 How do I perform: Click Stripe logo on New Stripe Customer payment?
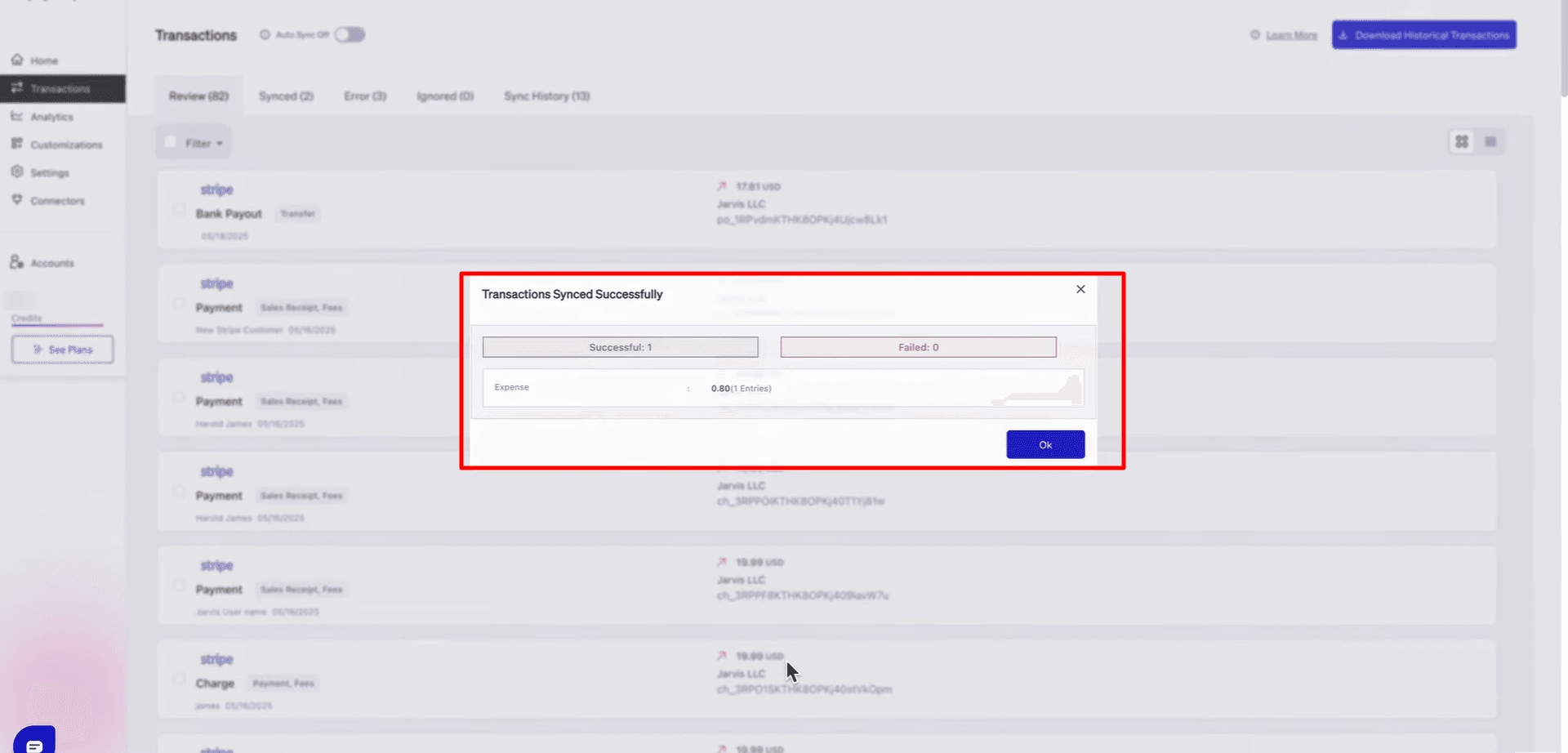(x=216, y=283)
